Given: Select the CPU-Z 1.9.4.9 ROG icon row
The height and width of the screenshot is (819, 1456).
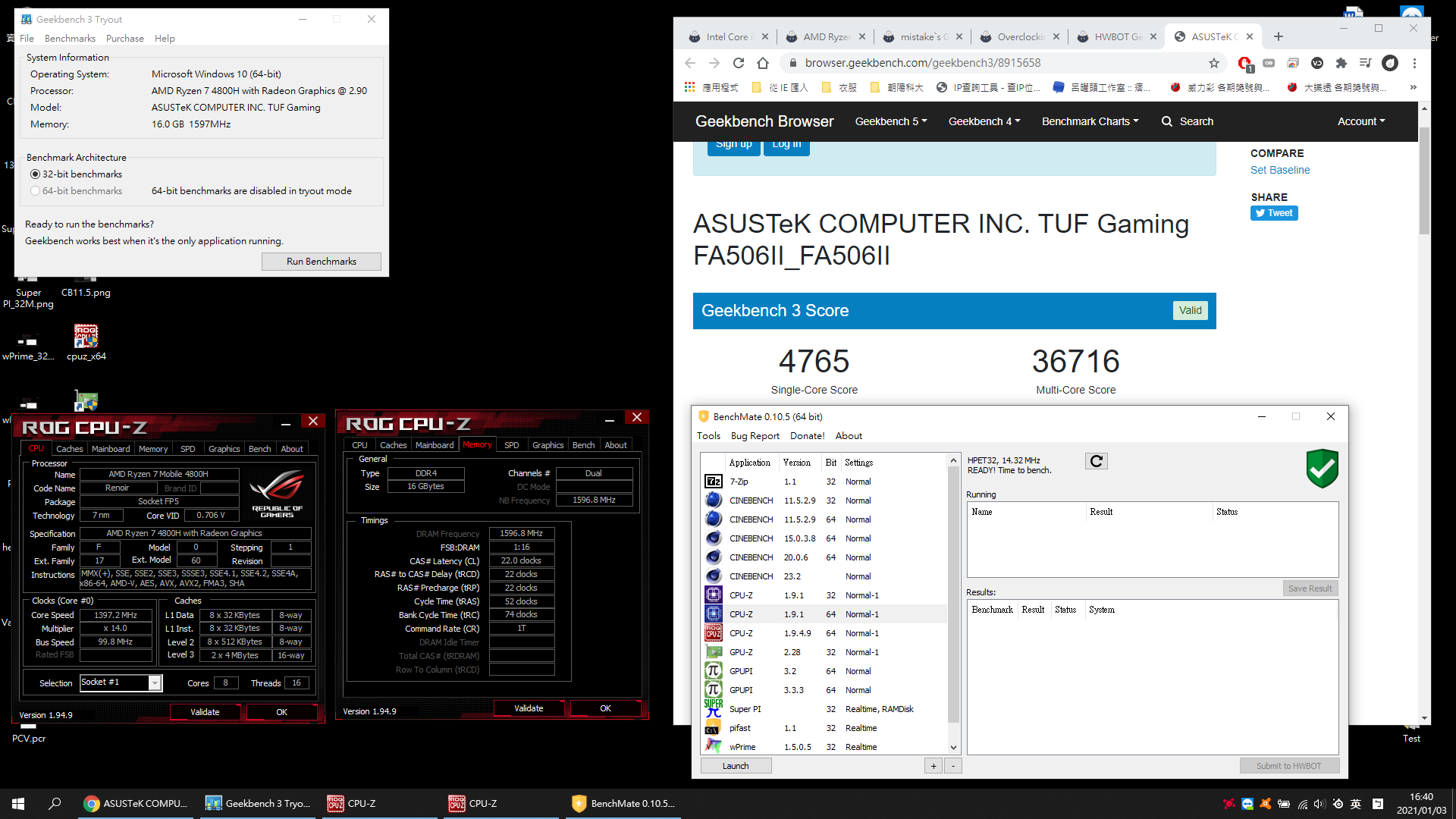Looking at the screenshot, I should [x=824, y=633].
